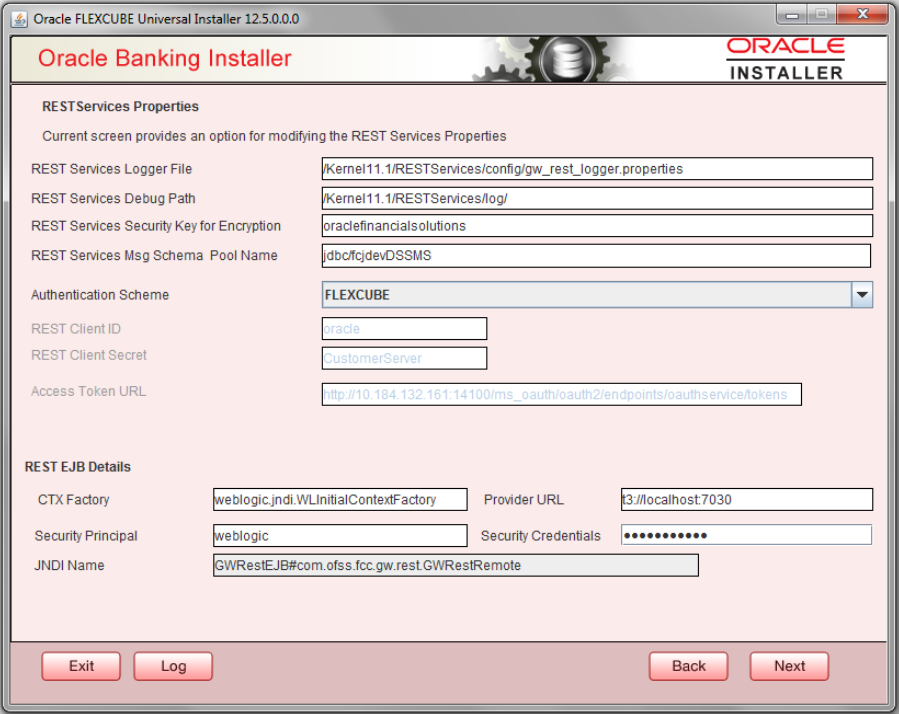Click the 'REST Services Logger File' label
Viewport: 899px width, 714px height.
(x=111, y=169)
